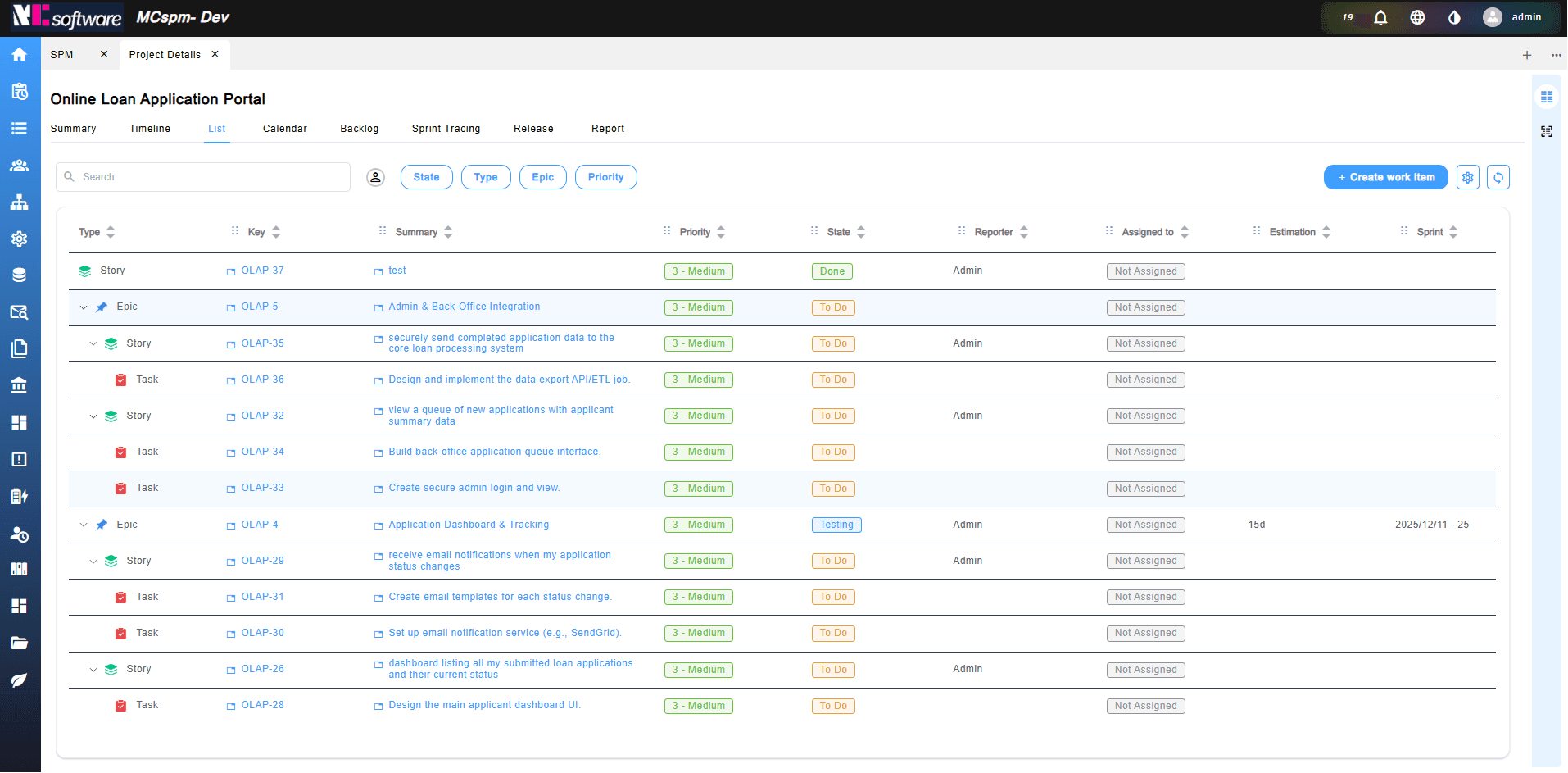Screen dimensions: 1568x773
Task: Open the organization hierarchy sidebar icon
Action: tap(20, 202)
